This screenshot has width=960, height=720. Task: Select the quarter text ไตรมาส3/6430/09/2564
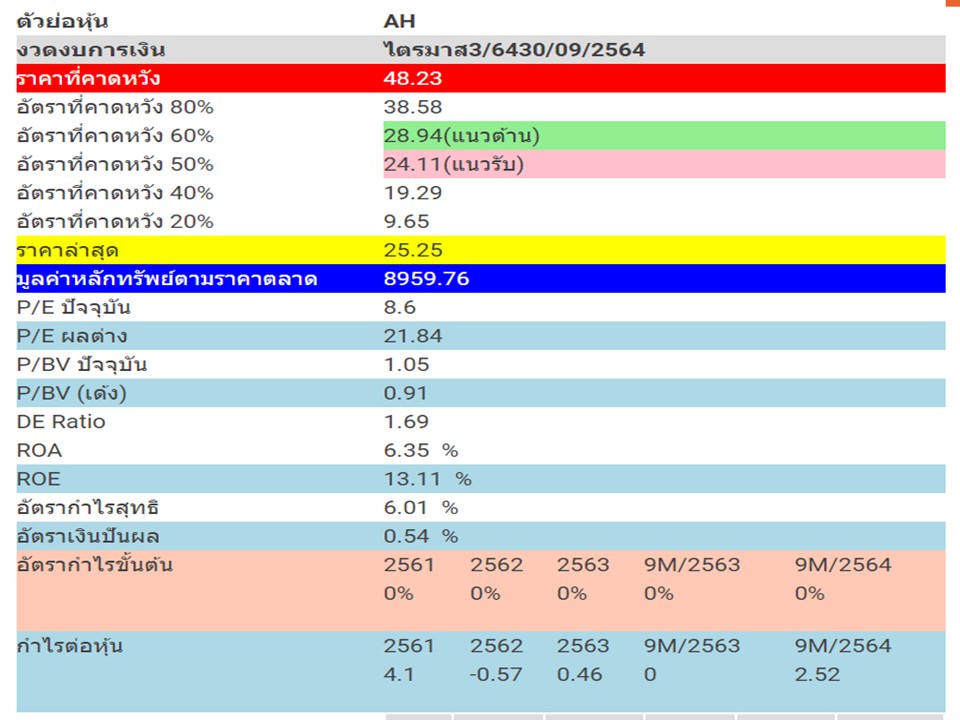click(x=514, y=50)
